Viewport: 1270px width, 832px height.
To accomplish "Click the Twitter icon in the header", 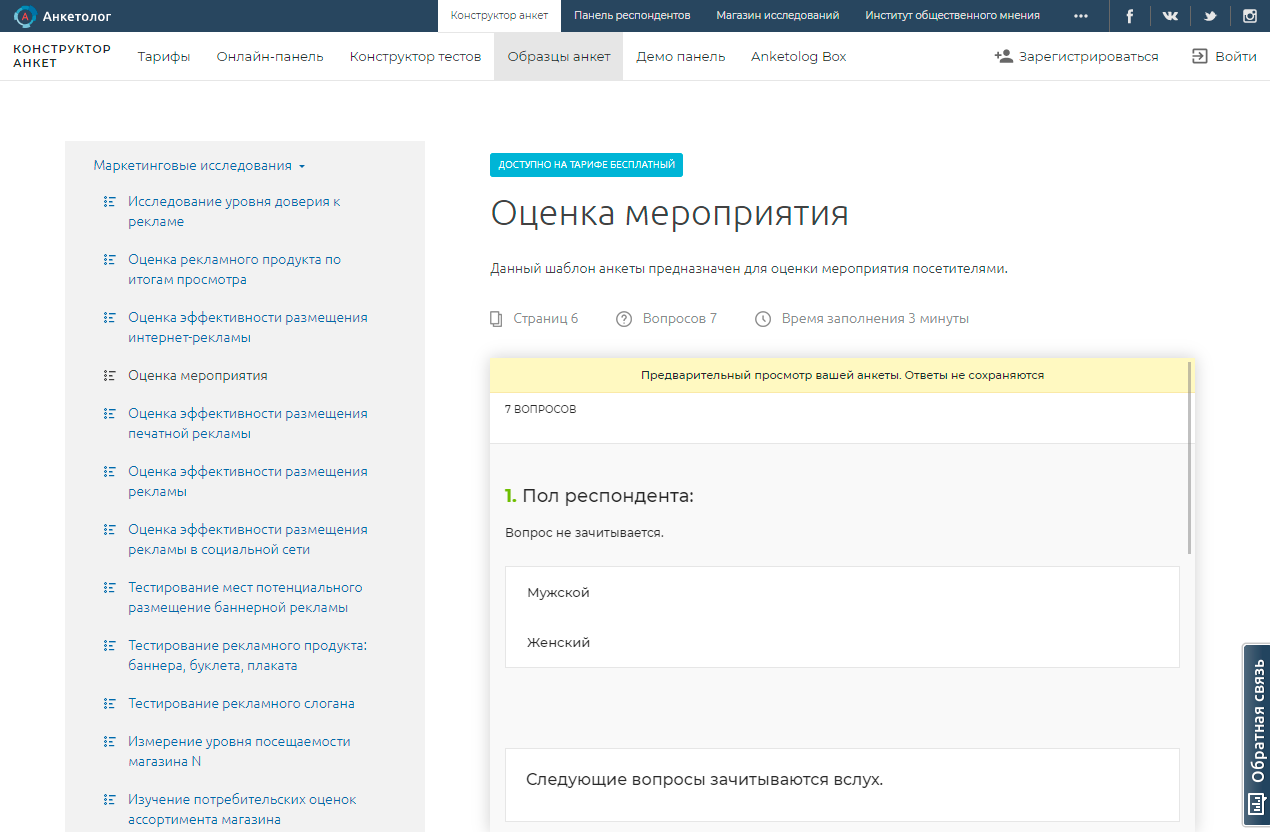I will coord(1209,15).
